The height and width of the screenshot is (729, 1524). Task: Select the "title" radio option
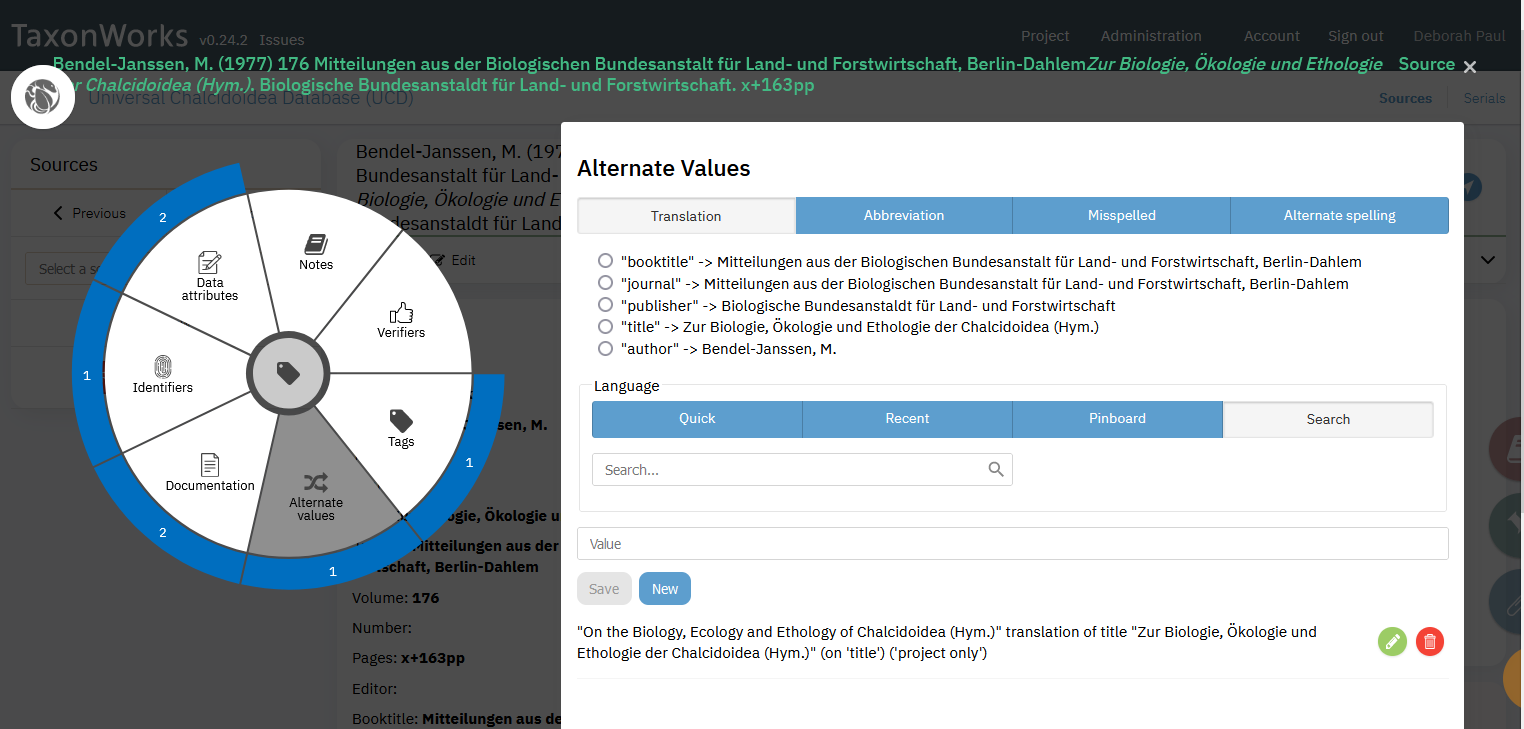(605, 327)
